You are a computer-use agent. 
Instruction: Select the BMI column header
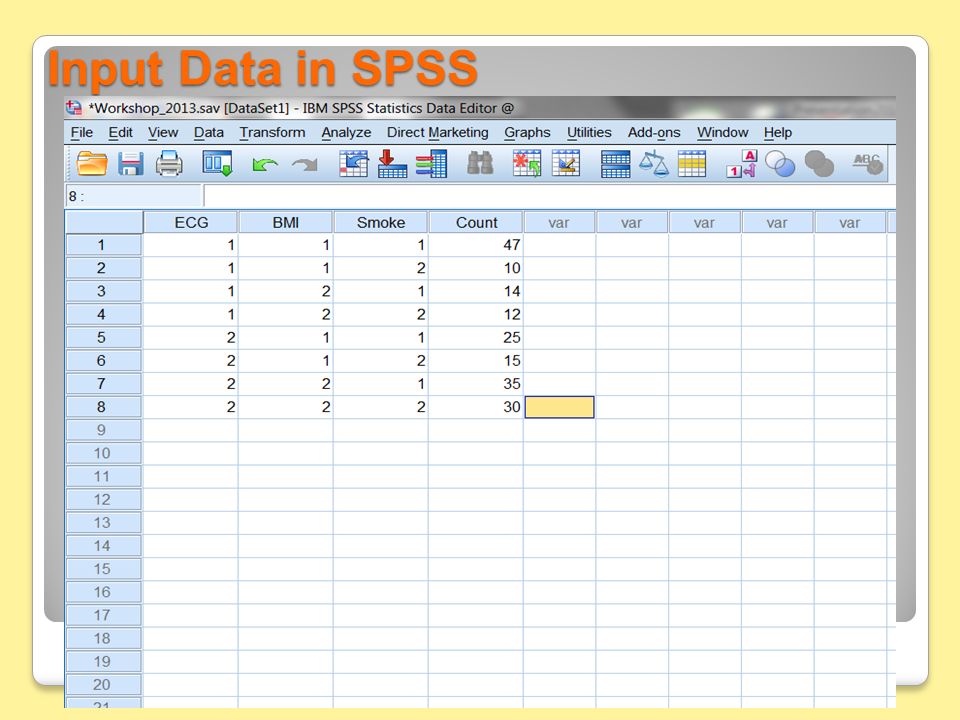click(286, 222)
